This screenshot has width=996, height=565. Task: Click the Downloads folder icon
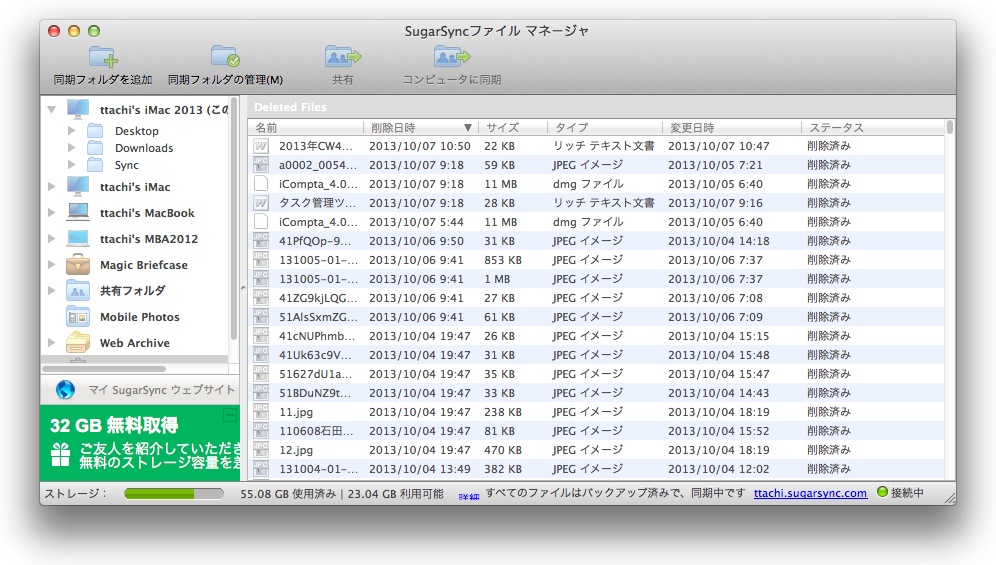(95, 148)
